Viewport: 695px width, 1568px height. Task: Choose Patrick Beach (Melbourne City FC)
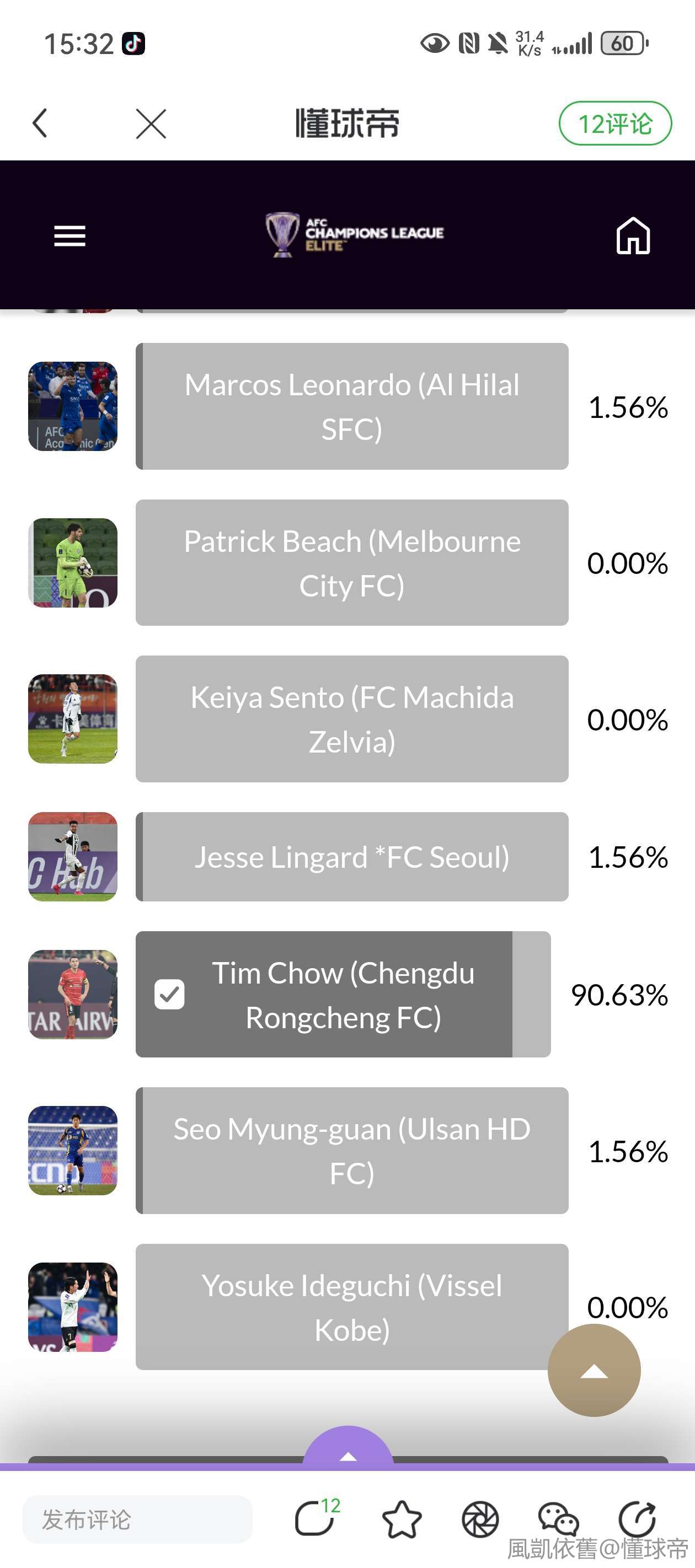(352, 563)
